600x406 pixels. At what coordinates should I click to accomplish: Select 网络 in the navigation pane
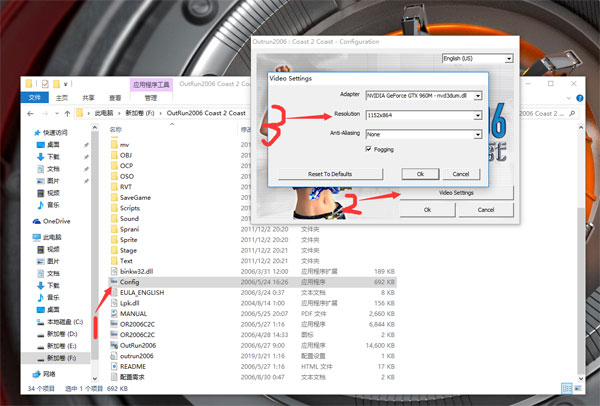point(49,374)
